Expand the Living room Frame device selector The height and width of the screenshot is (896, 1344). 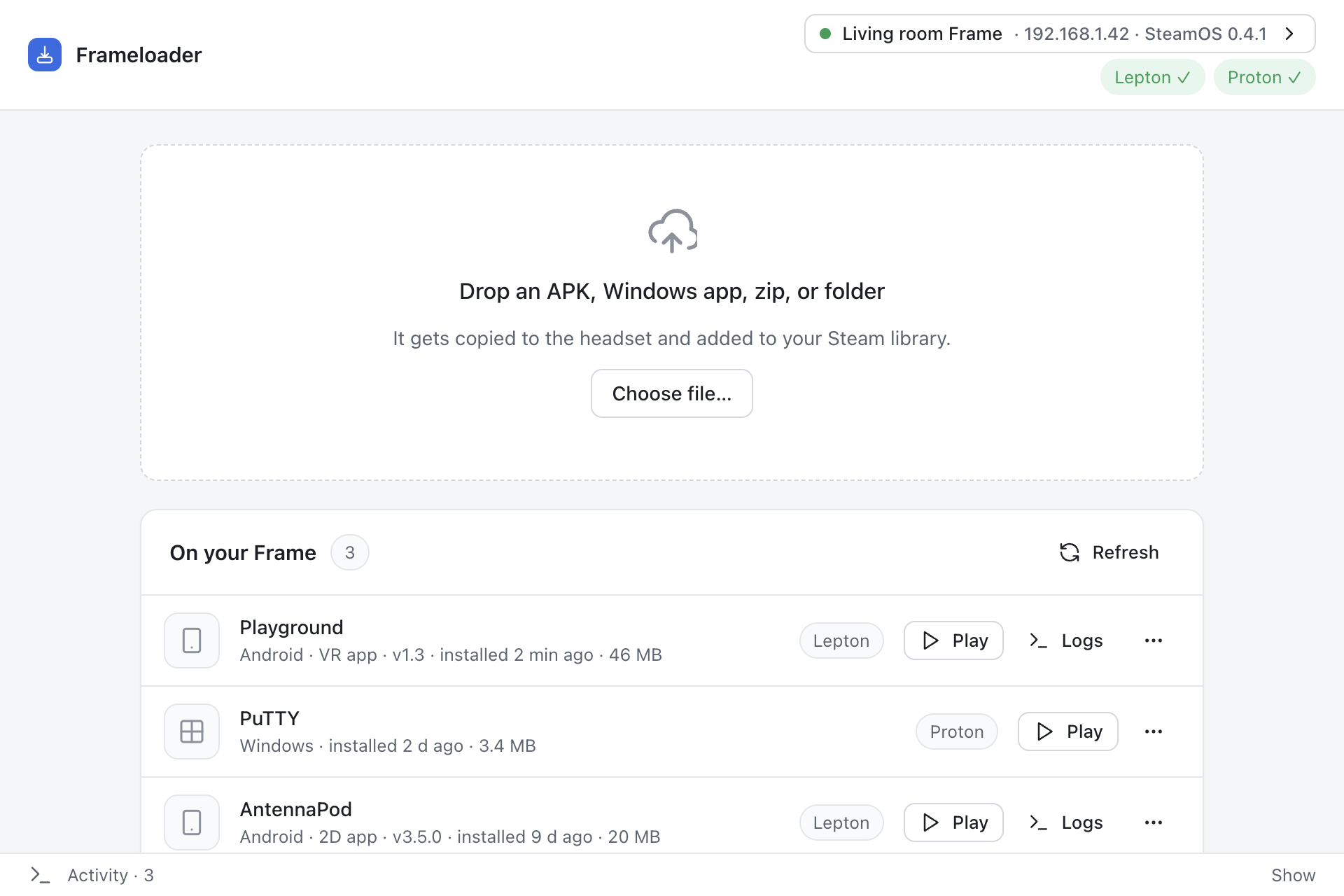coord(1060,34)
